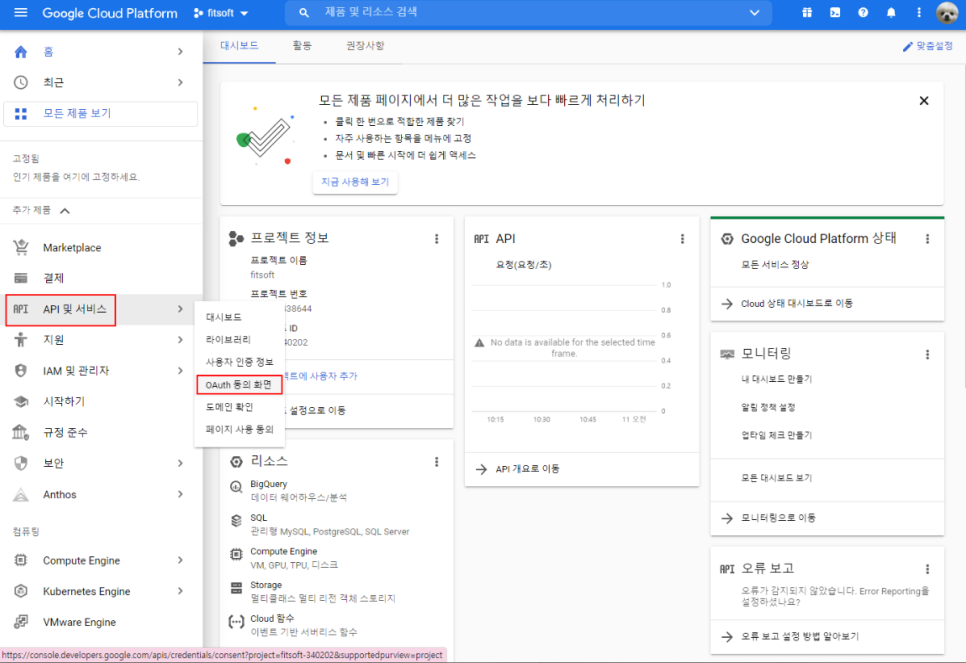Click the Recent clock icon

(21, 82)
